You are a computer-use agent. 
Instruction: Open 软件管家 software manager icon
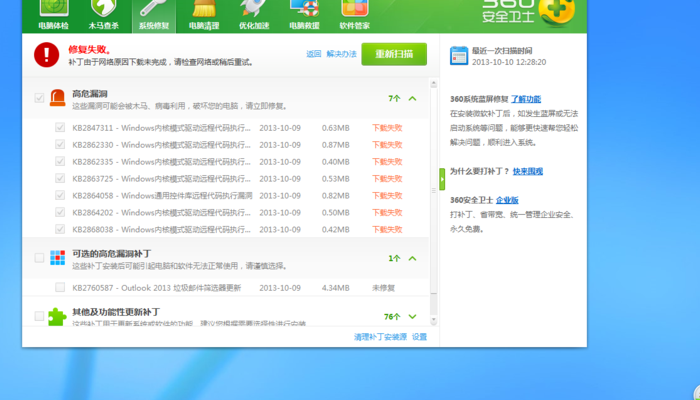point(354,9)
